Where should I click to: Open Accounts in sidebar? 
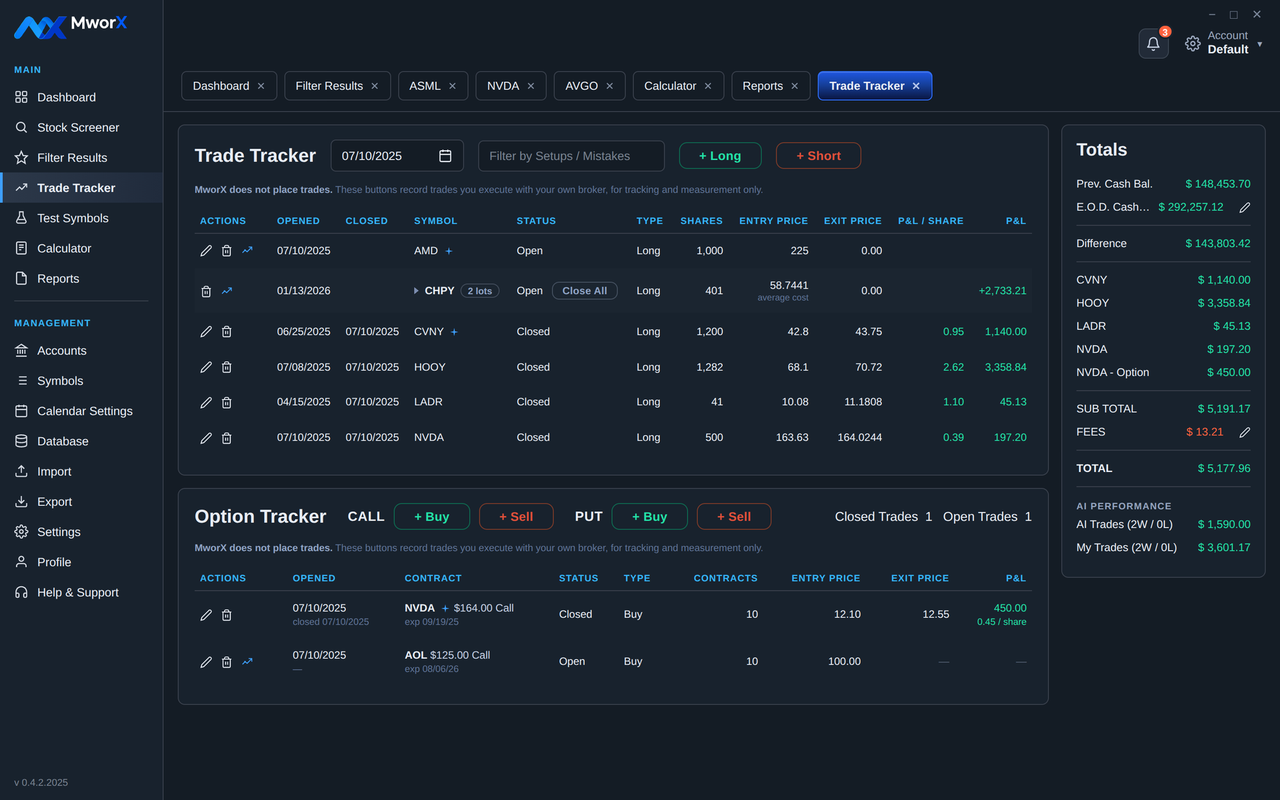(x=81, y=351)
